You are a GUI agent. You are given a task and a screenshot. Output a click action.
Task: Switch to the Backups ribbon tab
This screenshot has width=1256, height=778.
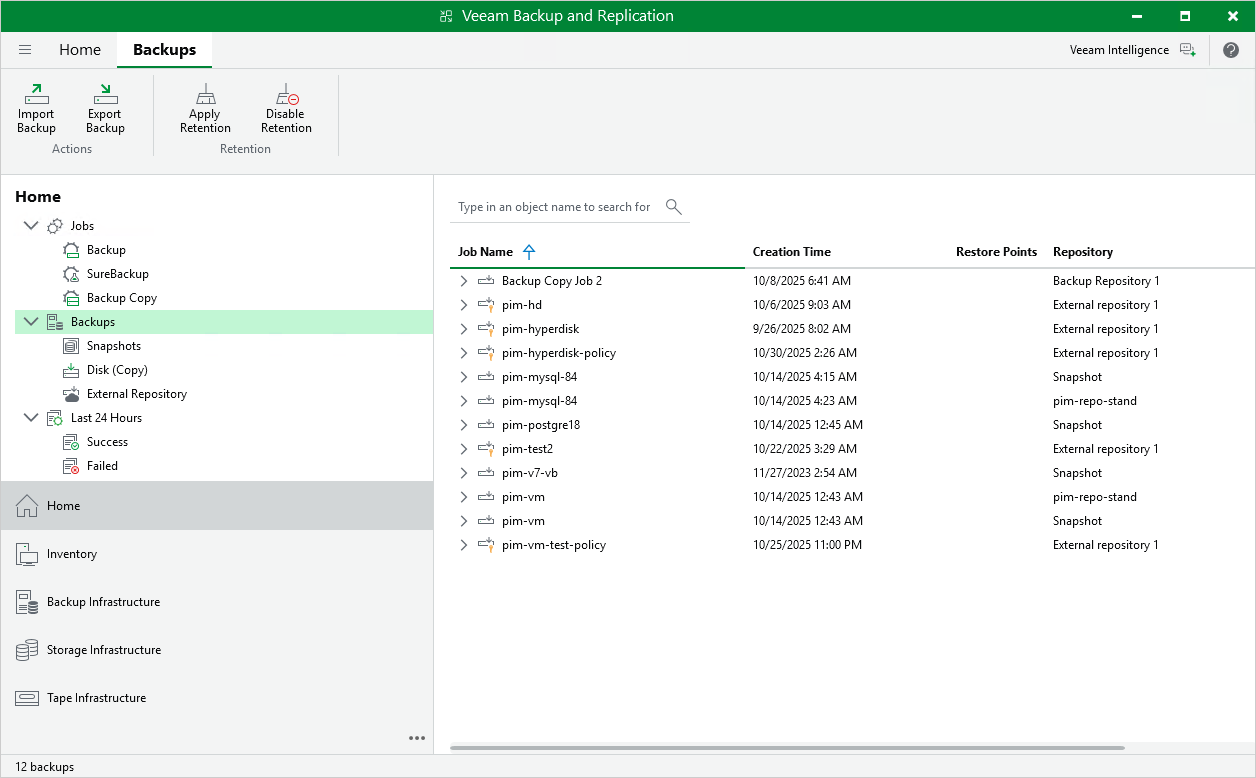164,50
